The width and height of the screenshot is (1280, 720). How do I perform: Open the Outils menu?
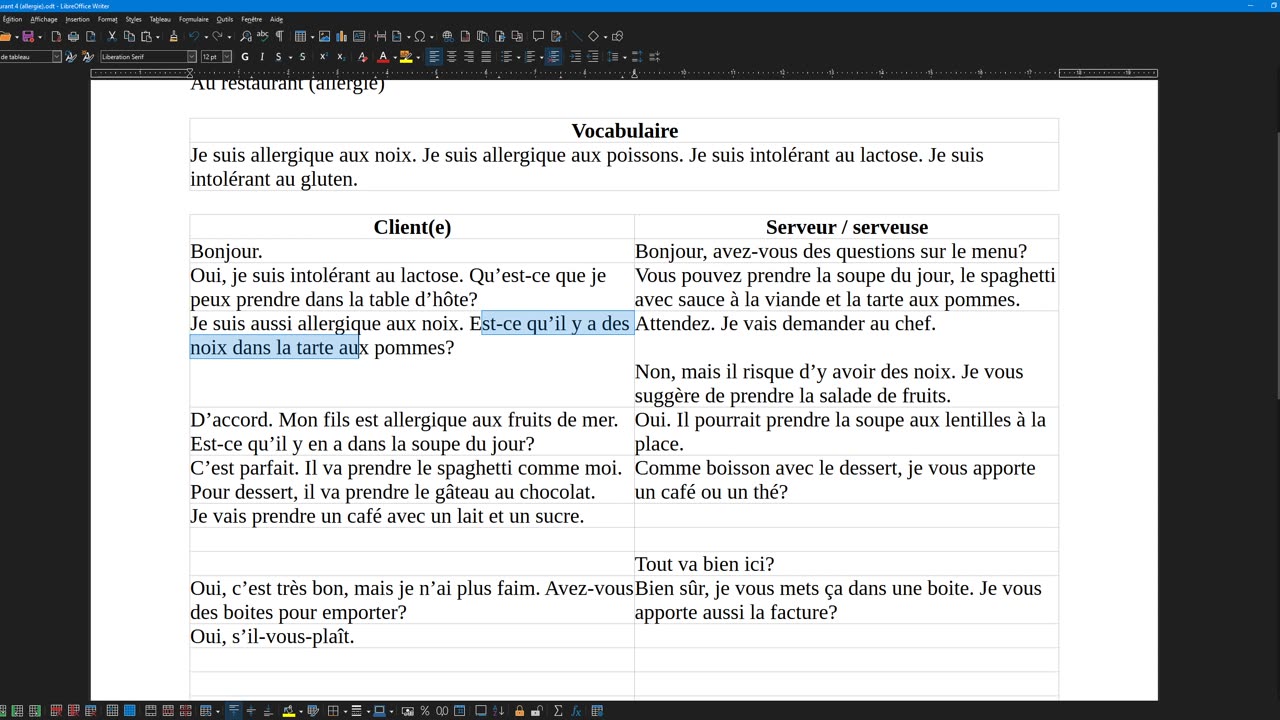[225, 19]
